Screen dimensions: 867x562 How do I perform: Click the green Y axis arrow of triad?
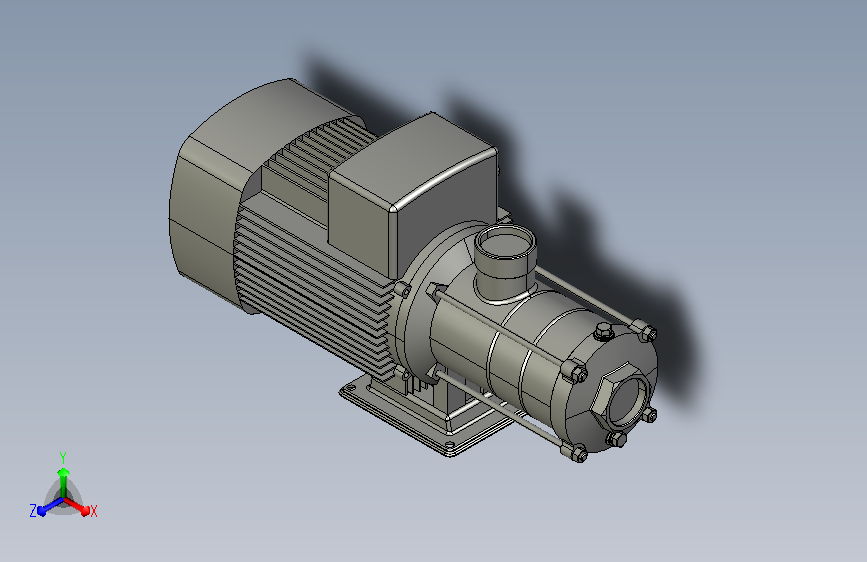pyautogui.click(x=64, y=481)
